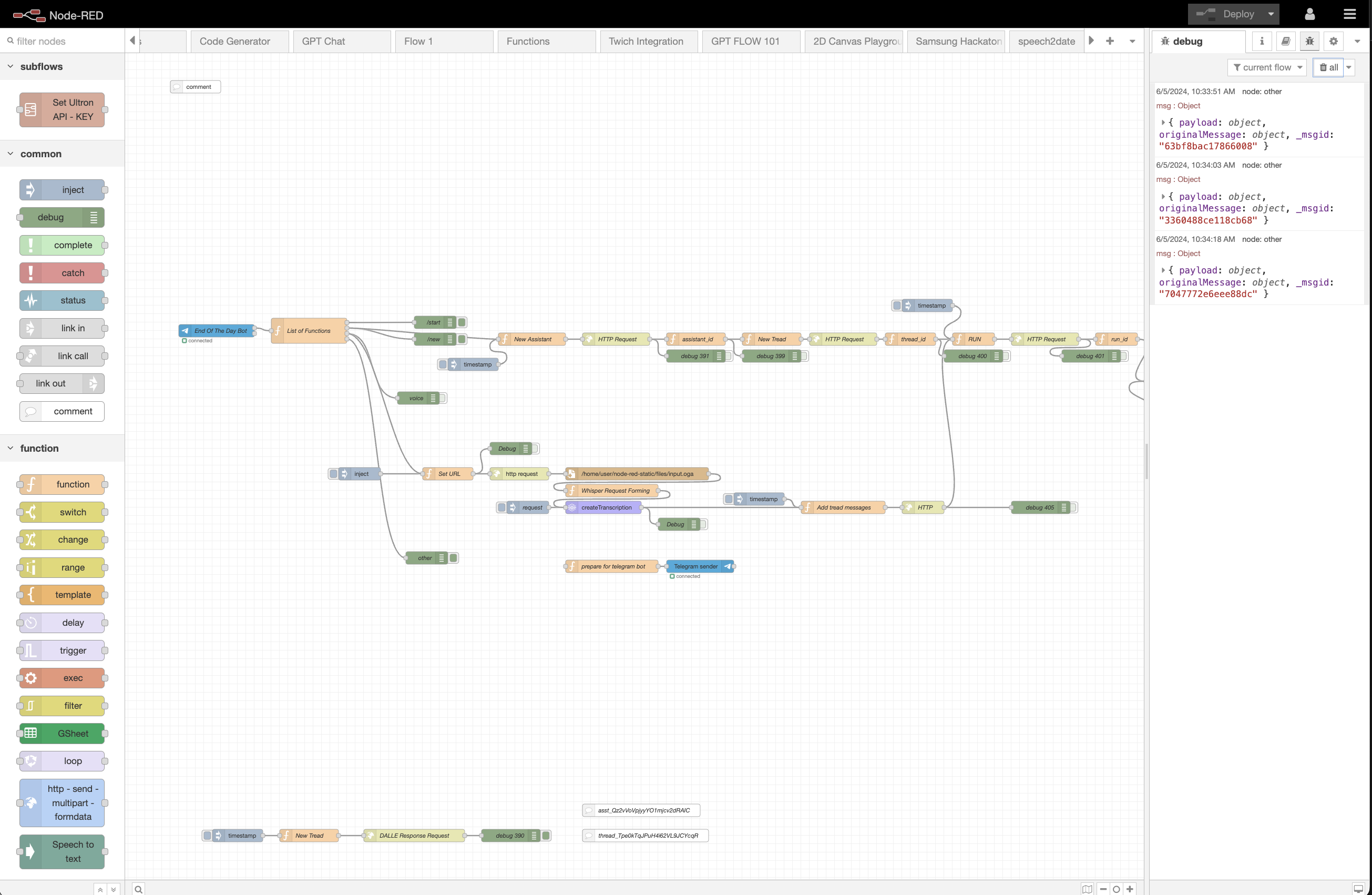Toggle the navigator map icon

[1087, 889]
